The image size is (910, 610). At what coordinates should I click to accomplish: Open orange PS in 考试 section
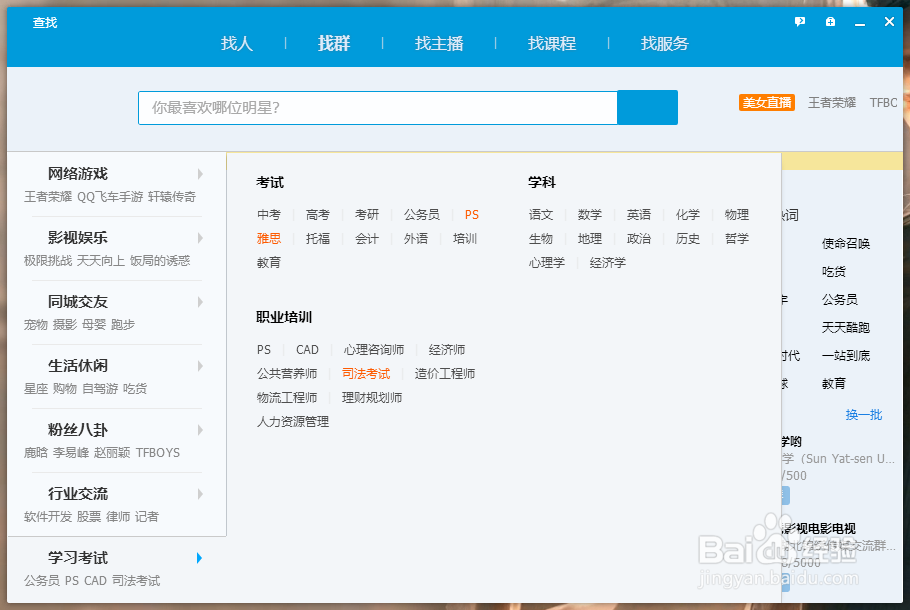(471, 215)
